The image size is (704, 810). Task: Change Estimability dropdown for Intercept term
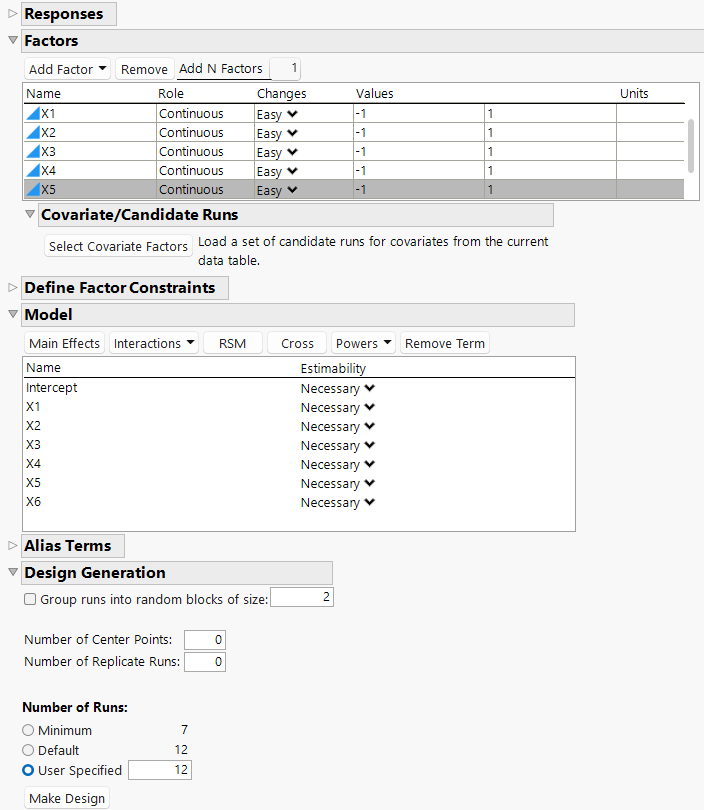338,389
